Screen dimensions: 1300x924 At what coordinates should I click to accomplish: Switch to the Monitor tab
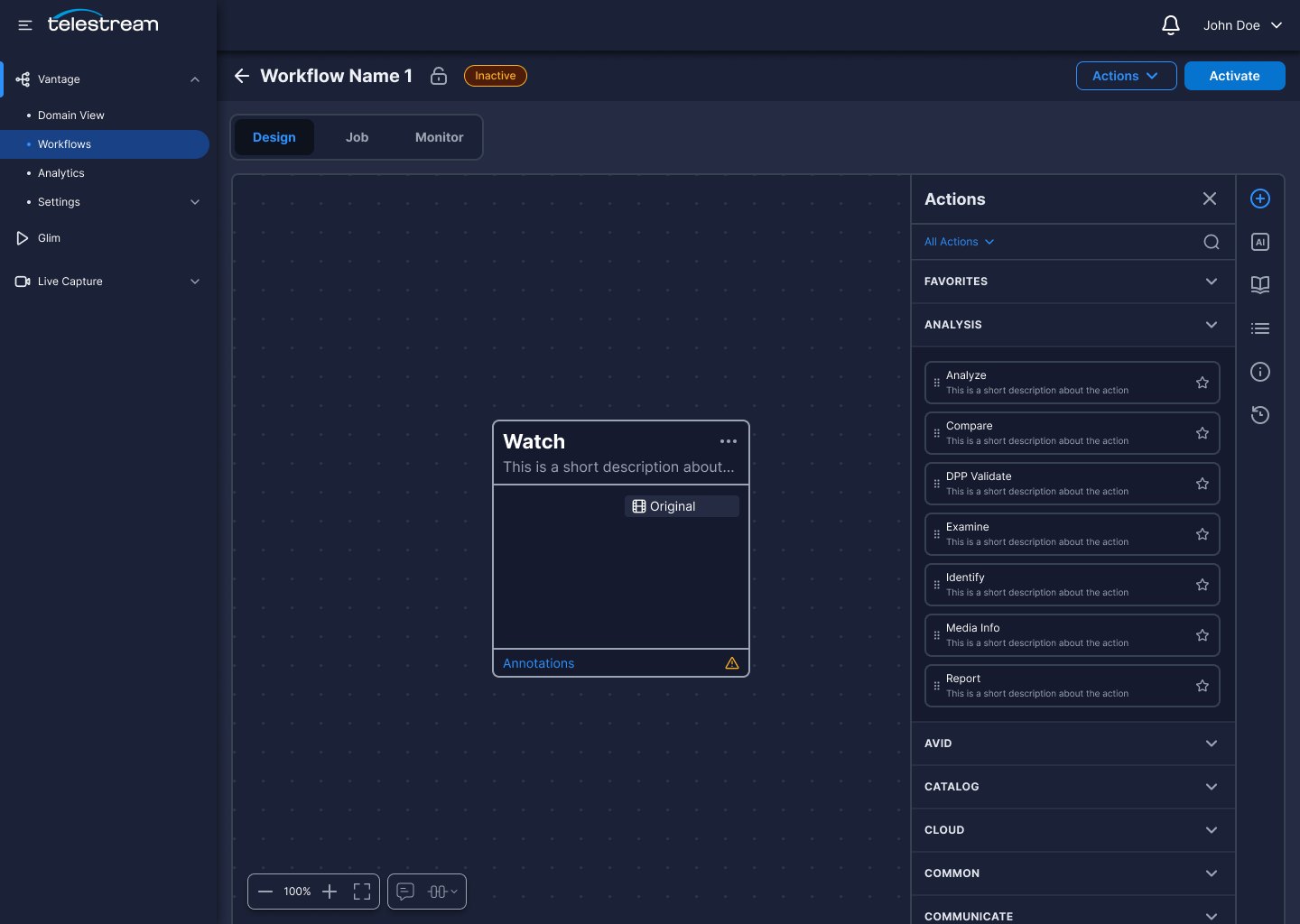point(439,137)
